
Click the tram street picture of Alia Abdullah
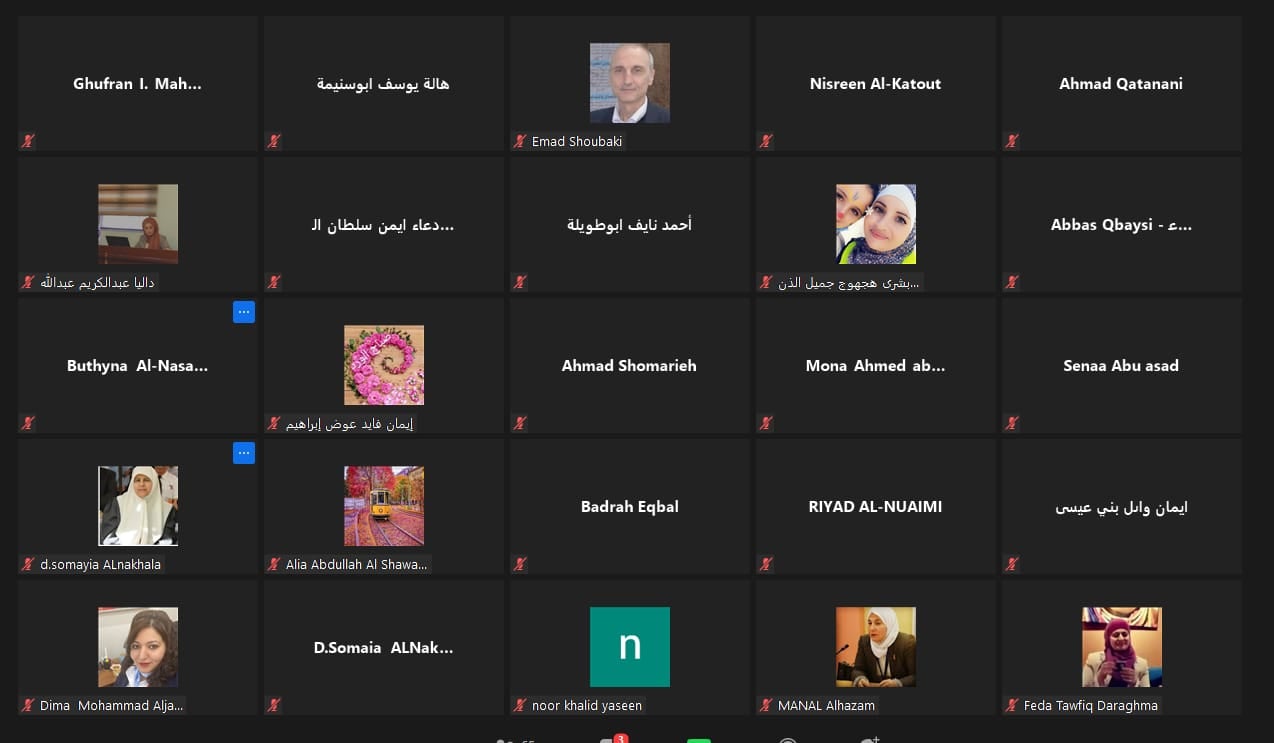(384, 506)
